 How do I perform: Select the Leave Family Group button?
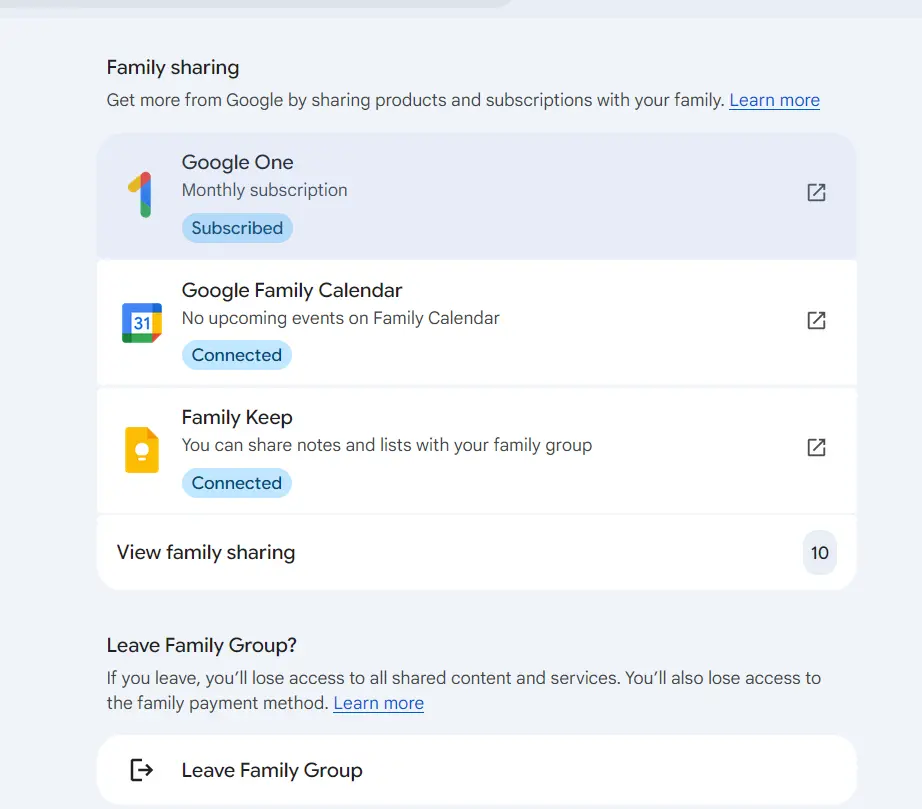476,770
